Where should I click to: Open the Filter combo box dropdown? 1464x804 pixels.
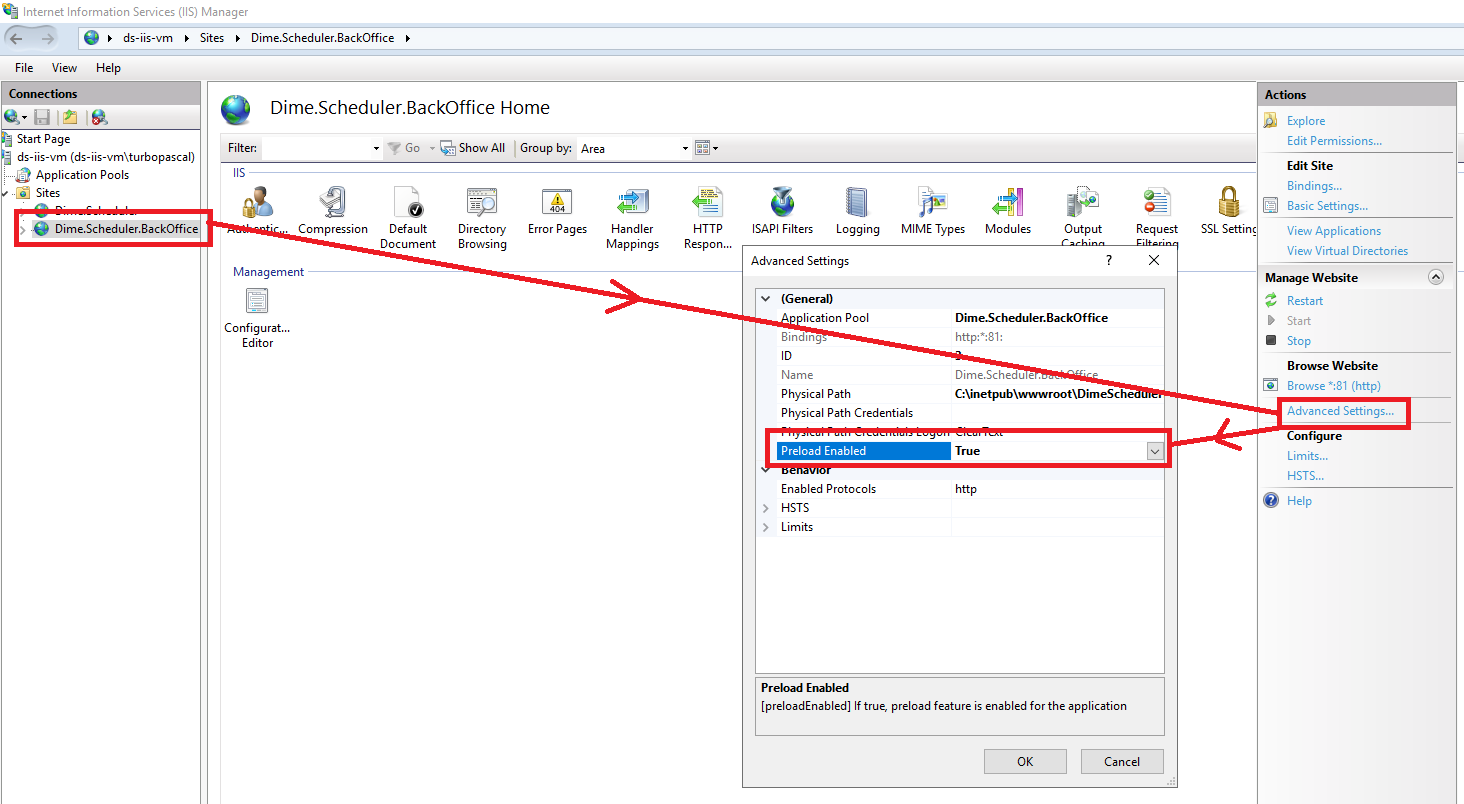click(376, 148)
